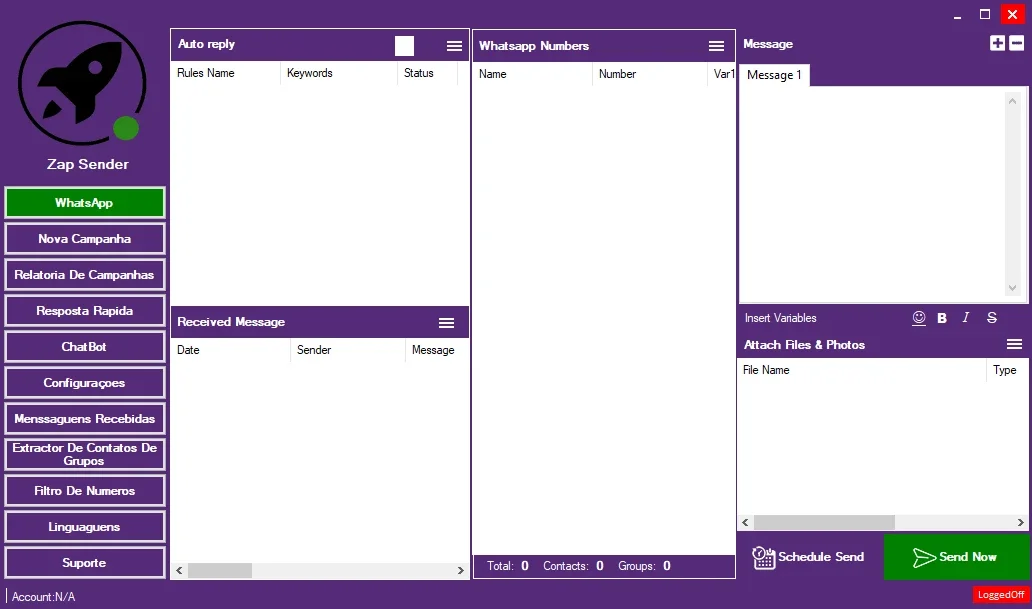Maximize the Zap Sender window
Screen dimensions: 1032x609
coord(985,14)
